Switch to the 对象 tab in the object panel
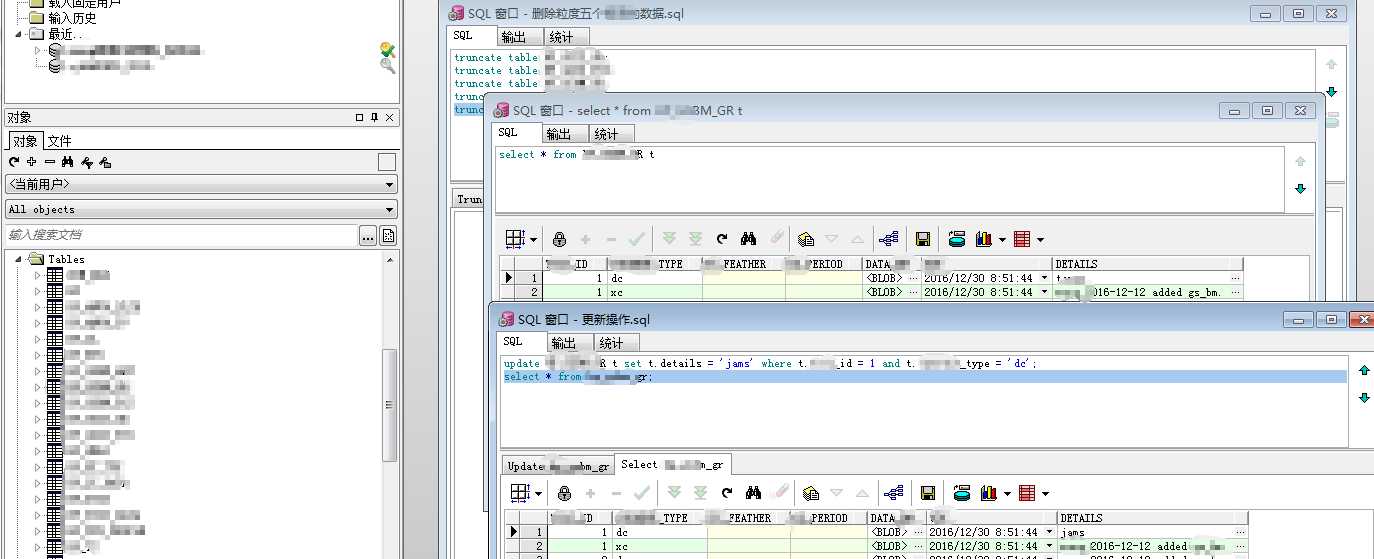Screen dimensions: 1374x559 click(x=25, y=141)
